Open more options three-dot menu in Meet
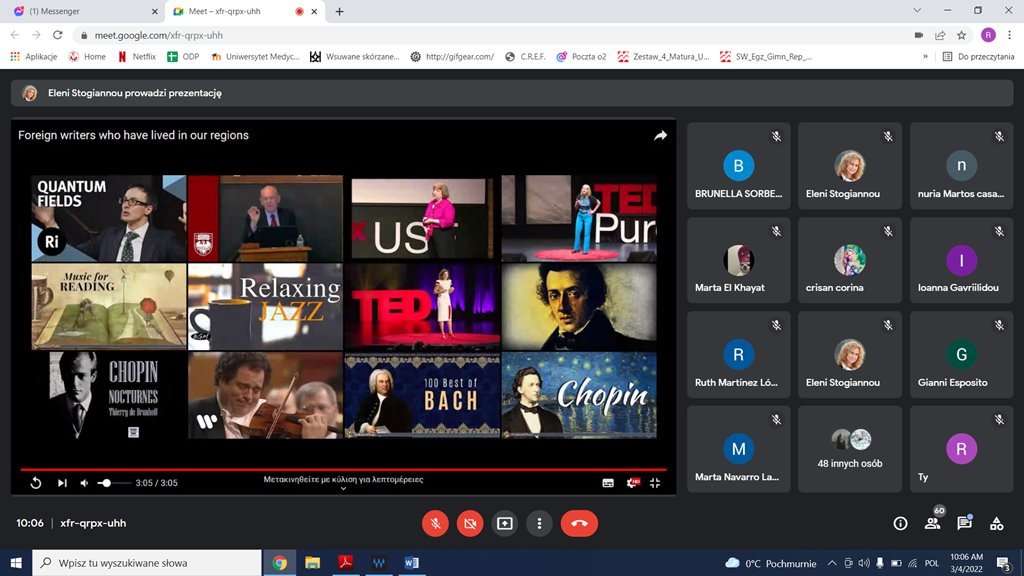The image size is (1024, 576). (x=539, y=523)
